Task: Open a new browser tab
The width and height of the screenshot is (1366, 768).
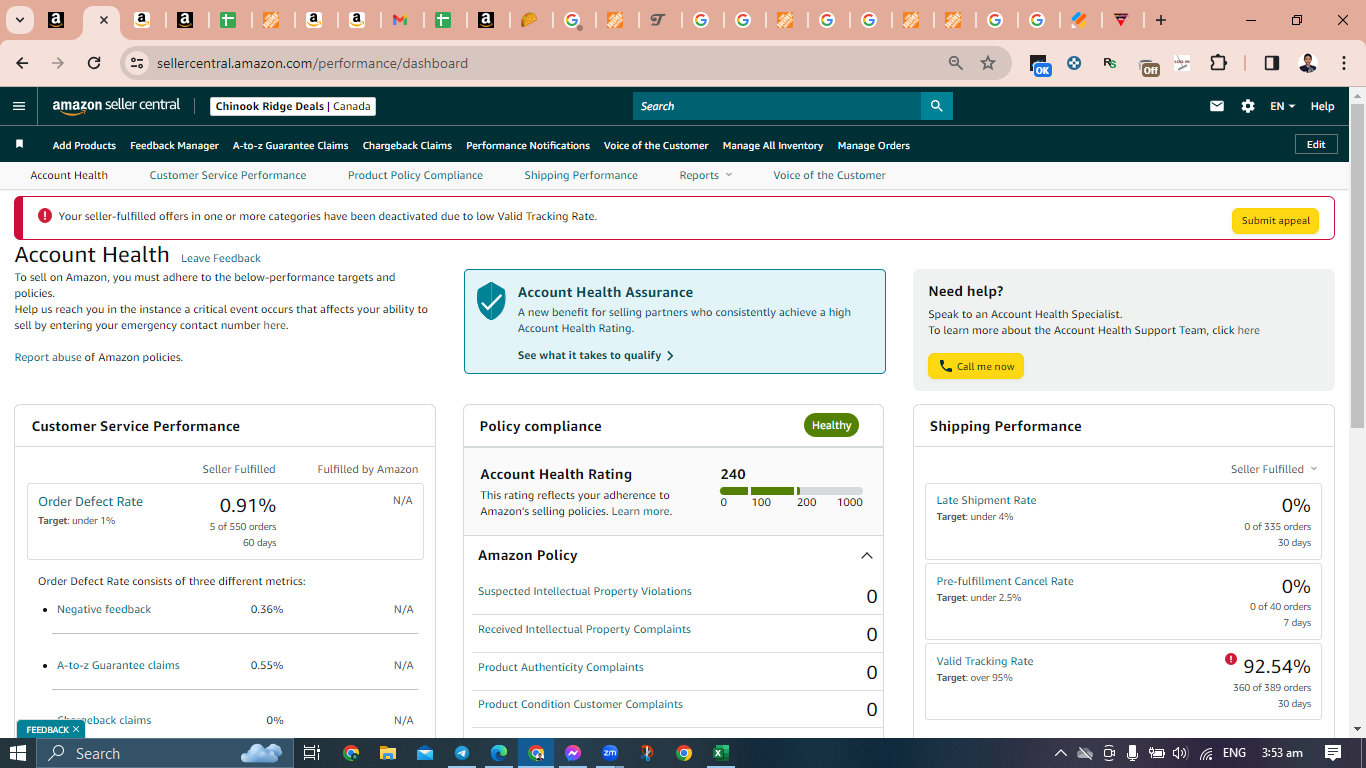Action: click(x=1160, y=20)
